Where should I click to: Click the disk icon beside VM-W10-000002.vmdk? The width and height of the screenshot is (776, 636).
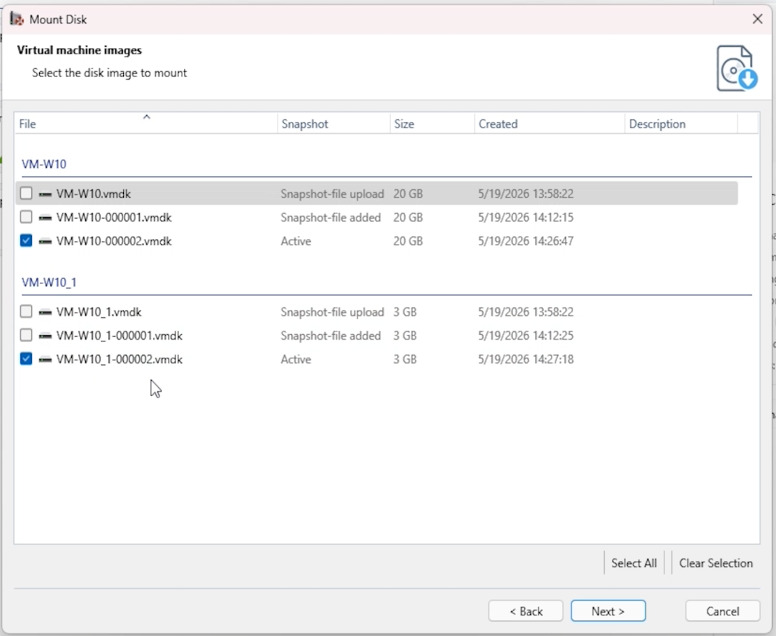(45, 242)
